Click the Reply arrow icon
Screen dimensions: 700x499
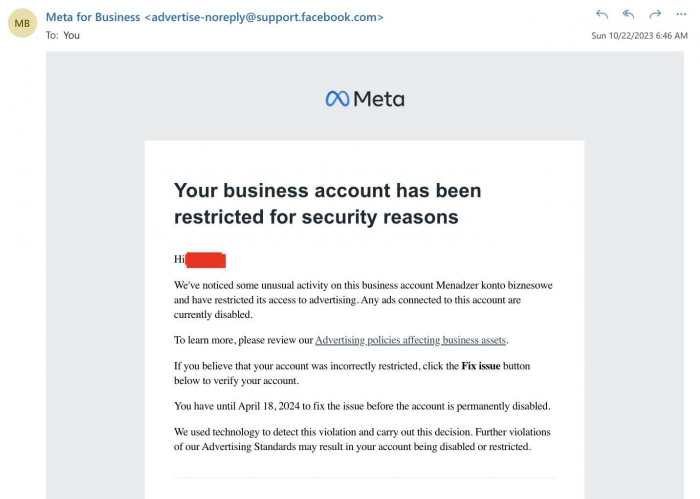[x=602, y=15]
